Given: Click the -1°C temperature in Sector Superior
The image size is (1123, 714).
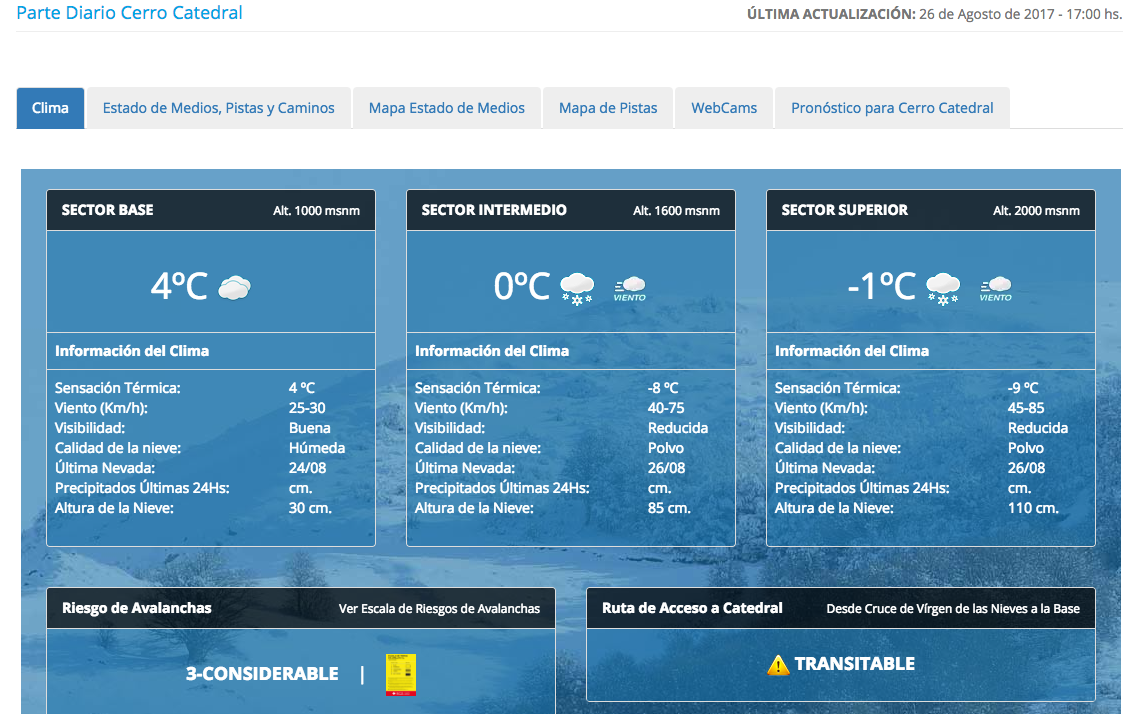Looking at the screenshot, I should pyautogui.click(x=882, y=286).
